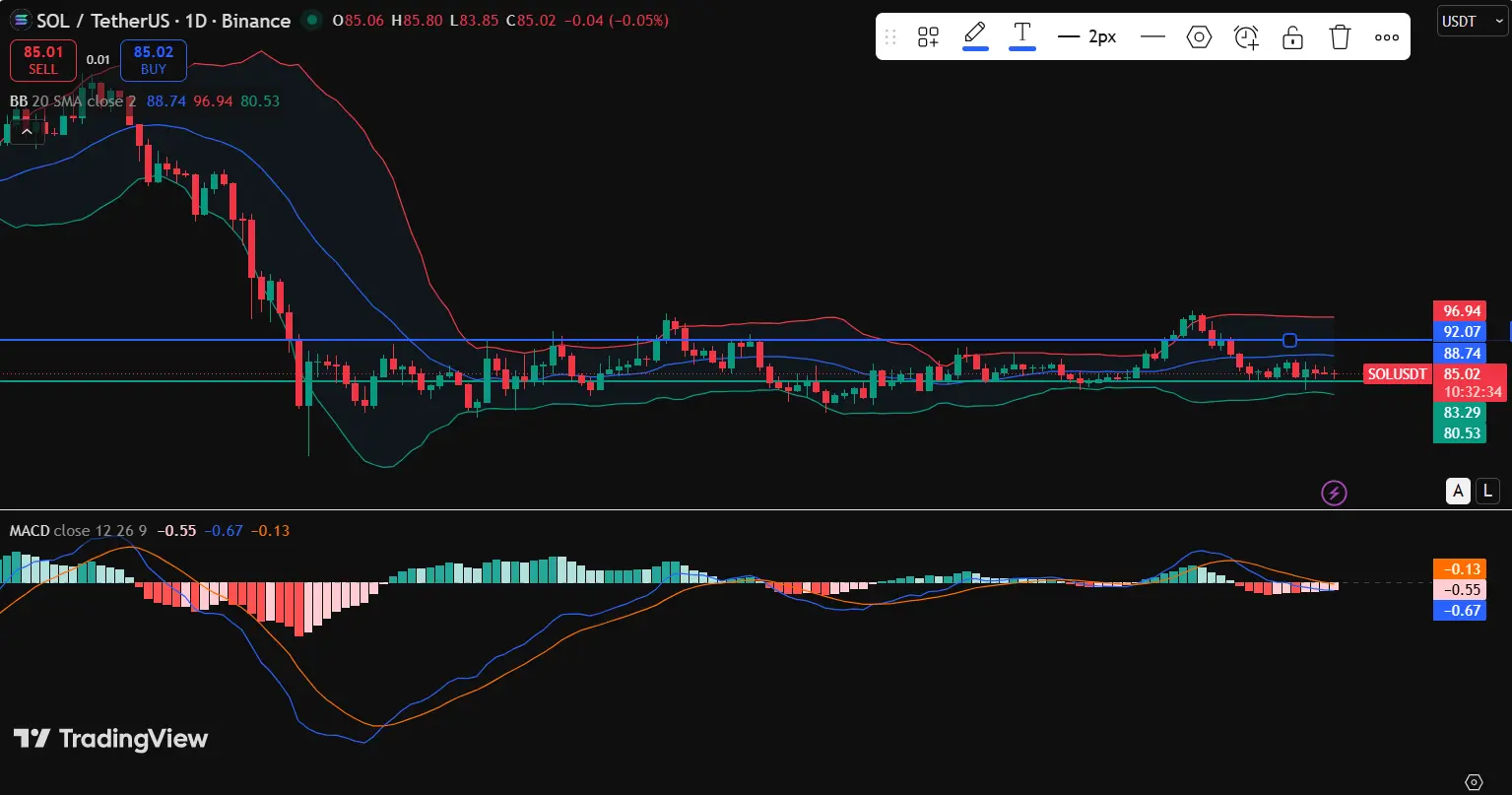Open the drawing templates icon in floating toolbar
The height and width of the screenshot is (795, 1512).
pyautogui.click(x=928, y=37)
